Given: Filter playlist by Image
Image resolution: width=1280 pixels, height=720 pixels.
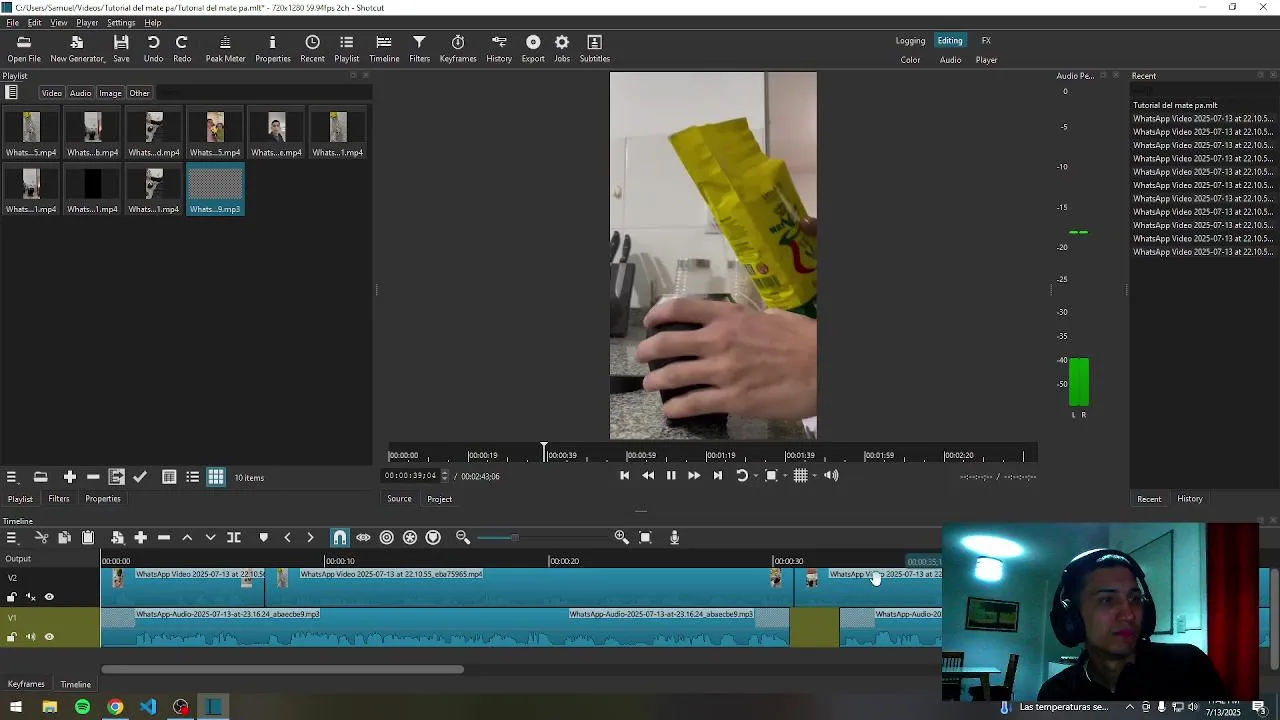Looking at the screenshot, I should 110,93.
